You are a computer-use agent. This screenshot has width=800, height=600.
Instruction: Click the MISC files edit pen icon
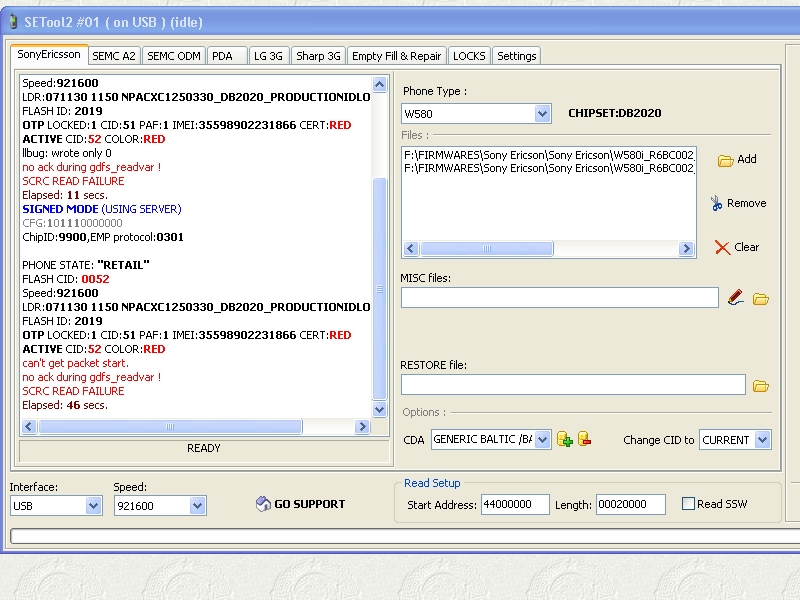click(x=735, y=297)
